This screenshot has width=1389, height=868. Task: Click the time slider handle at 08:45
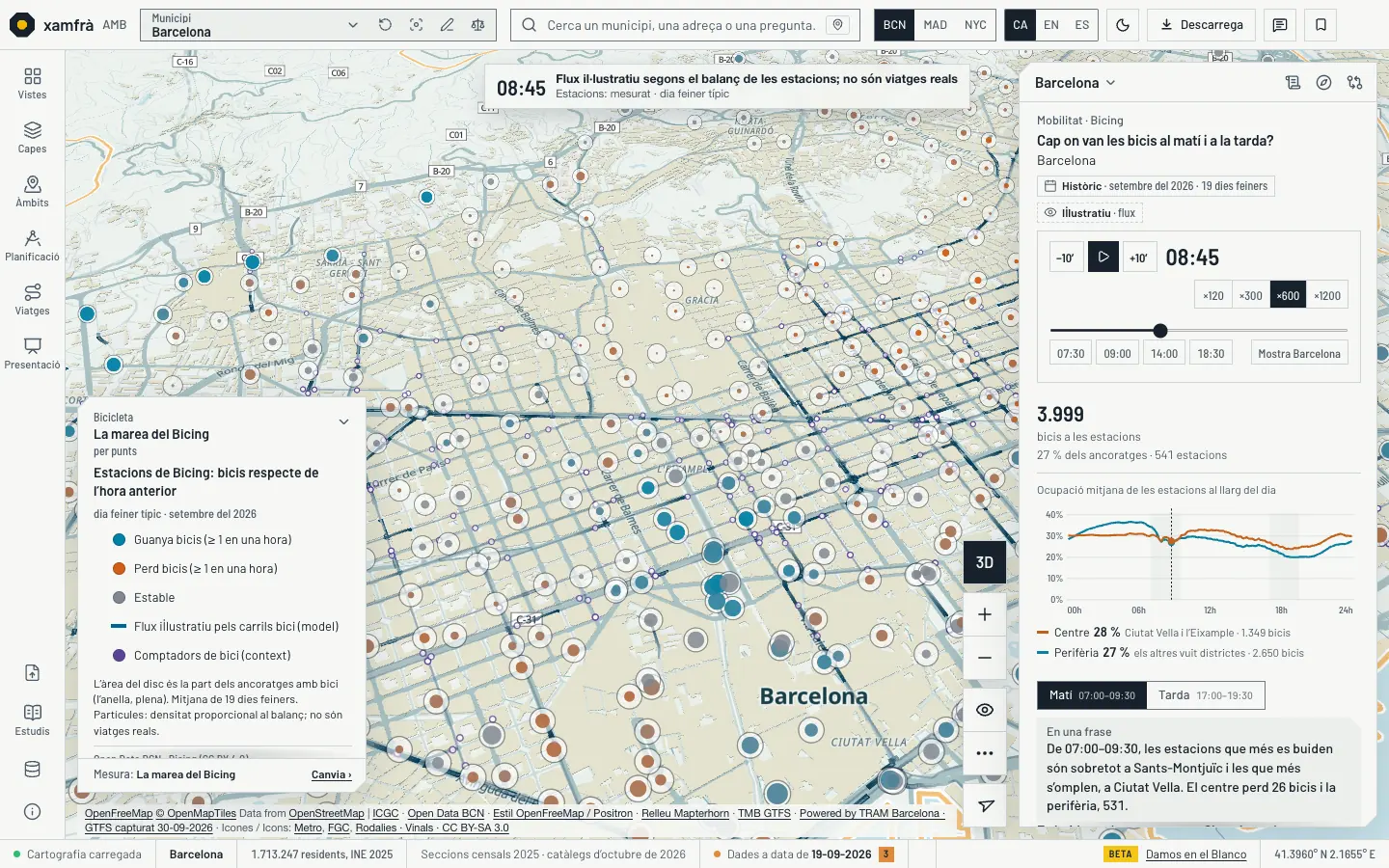(1160, 331)
